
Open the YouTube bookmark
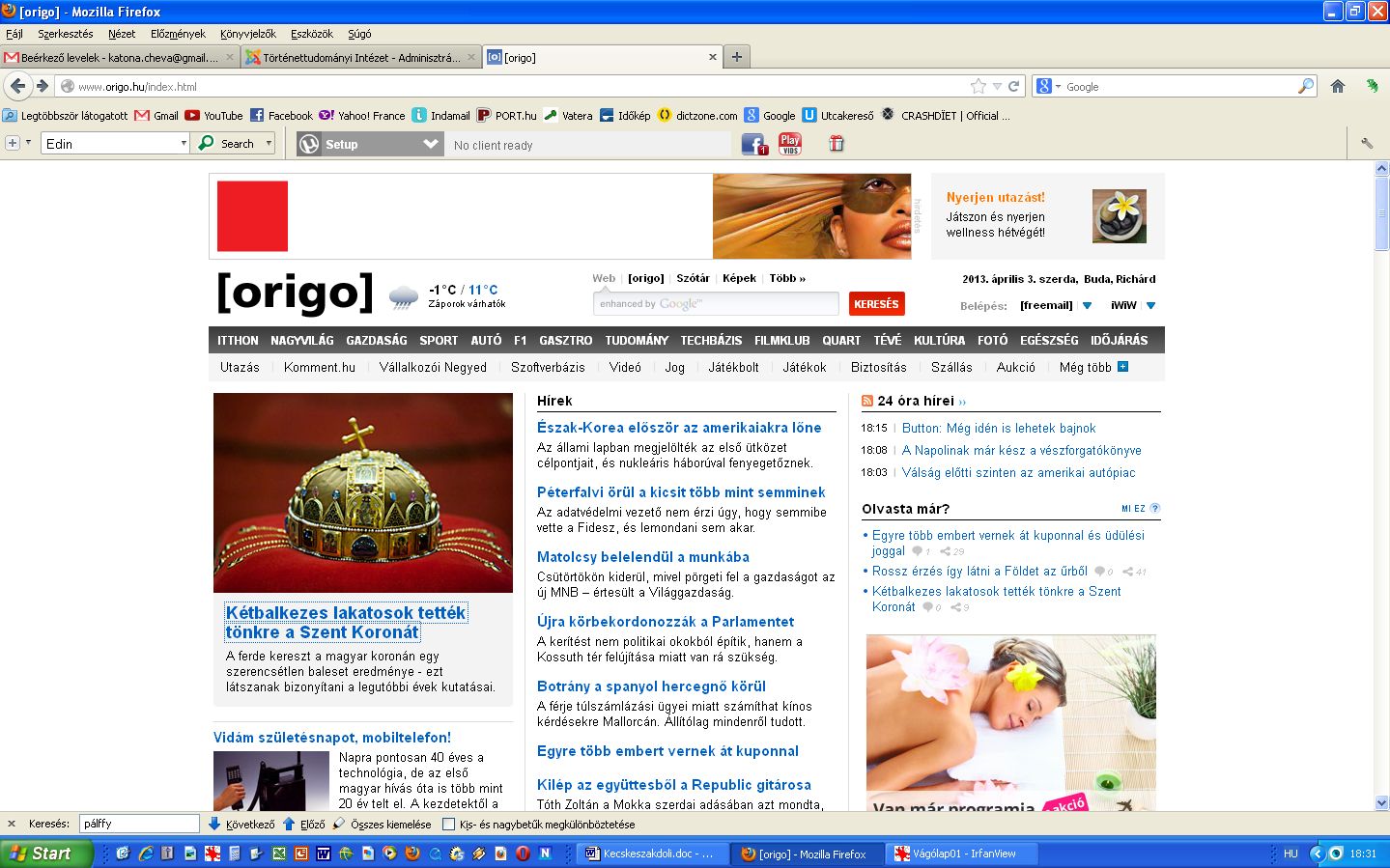214,115
